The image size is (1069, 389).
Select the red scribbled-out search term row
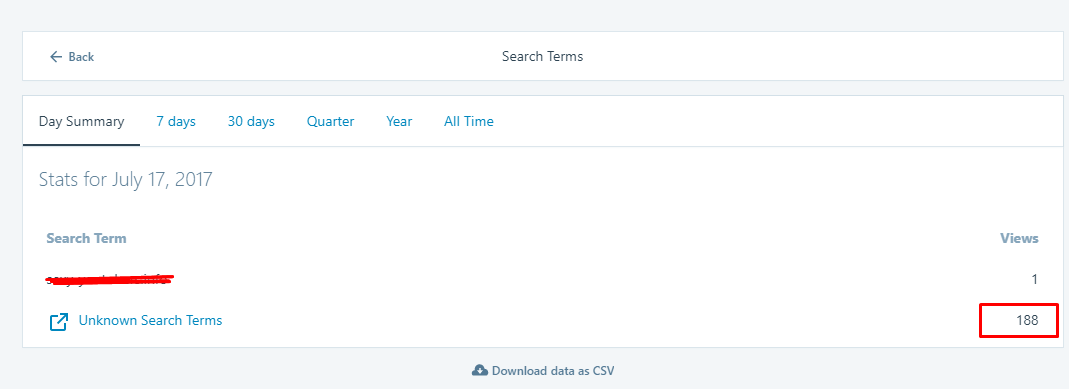tap(542, 279)
